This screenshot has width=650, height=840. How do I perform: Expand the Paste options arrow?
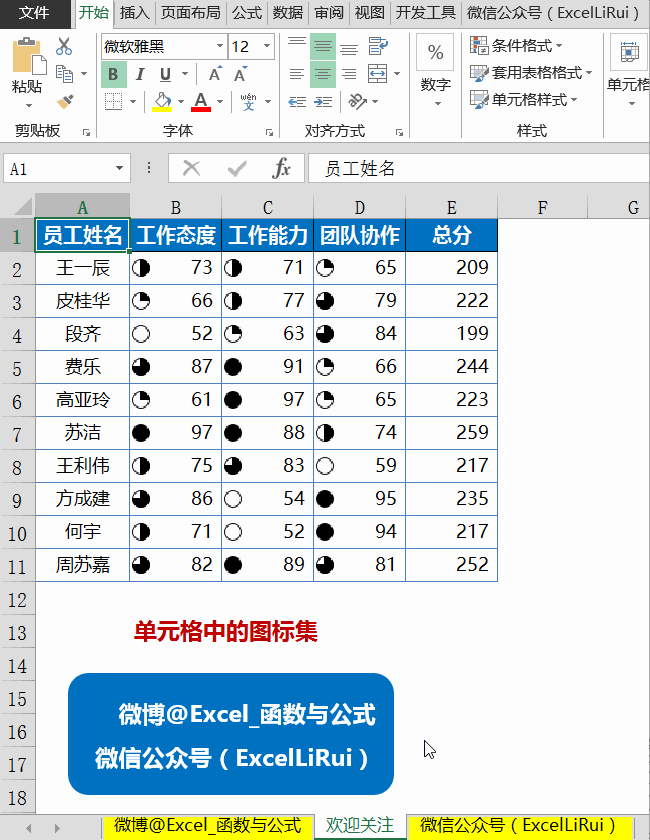29,105
